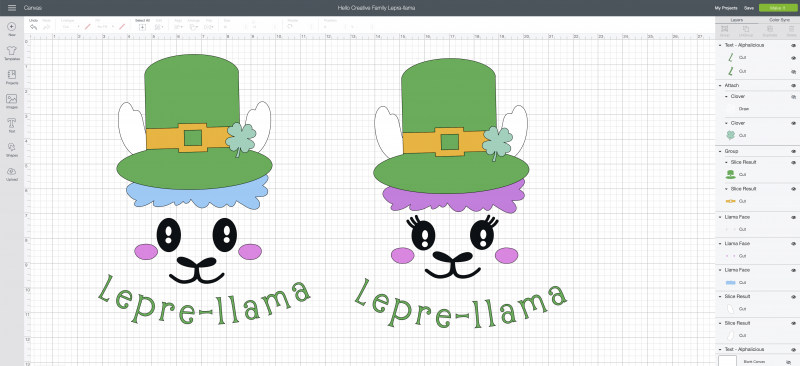Click the Ungroup icon in Layers panel

[745, 30]
